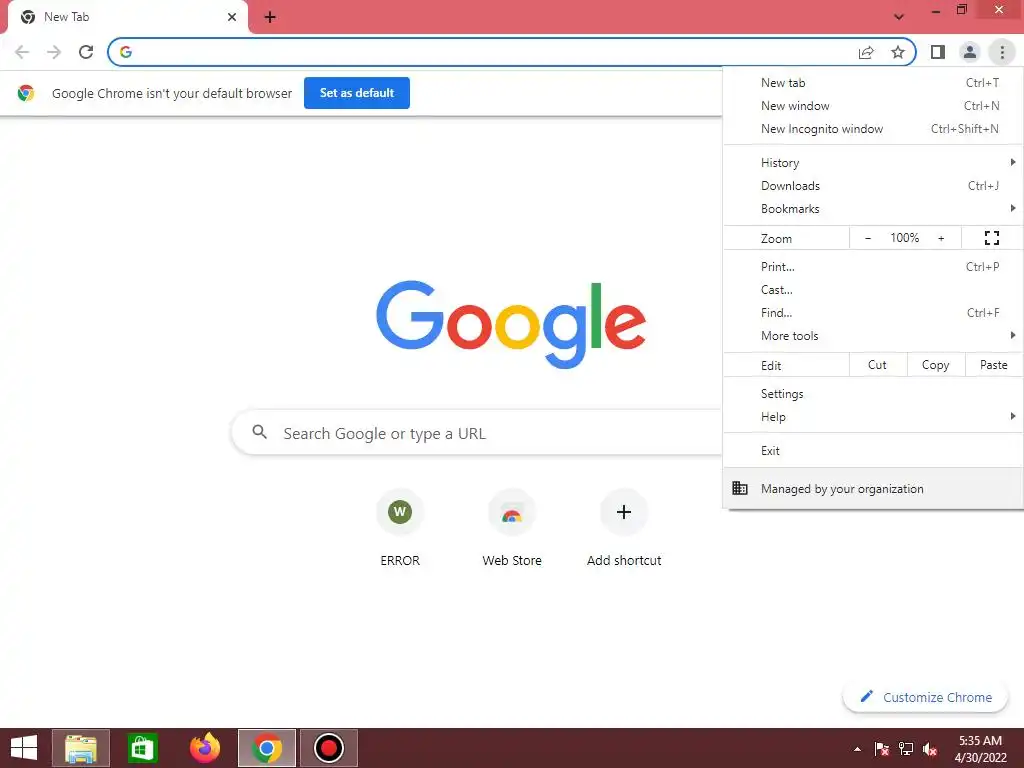Open Microsoft Store from the taskbar
The height and width of the screenshot is (768, 1024).
pos(142,748)
